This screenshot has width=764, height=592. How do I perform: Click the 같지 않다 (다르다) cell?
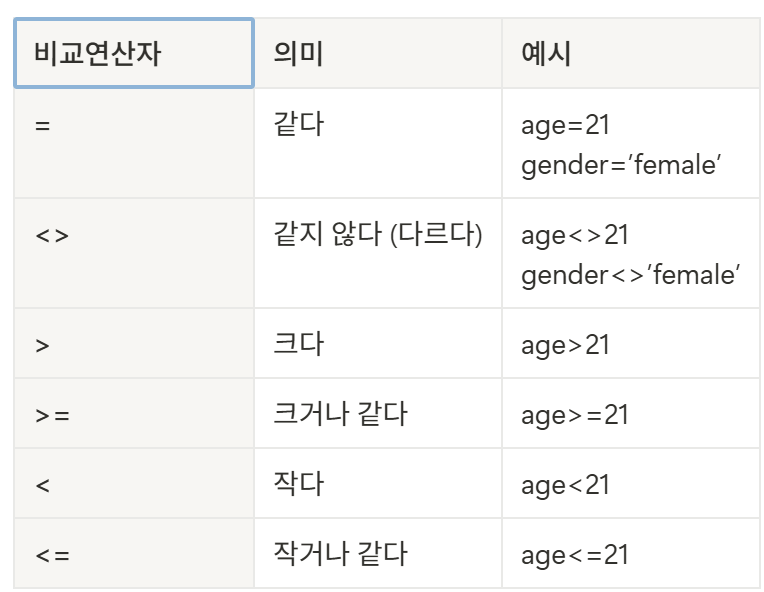coord(377,253)
